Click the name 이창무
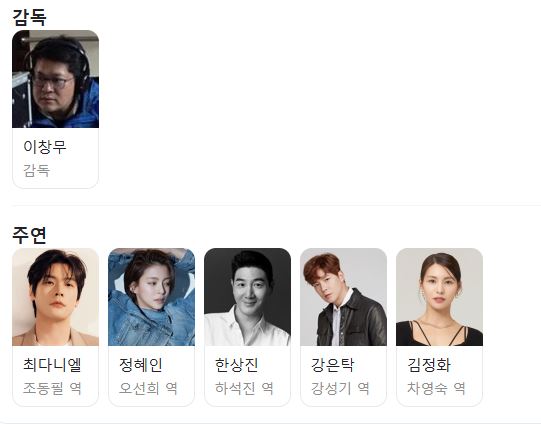The width and height of the screenshot is (541, 424). (x=45, y=147)
